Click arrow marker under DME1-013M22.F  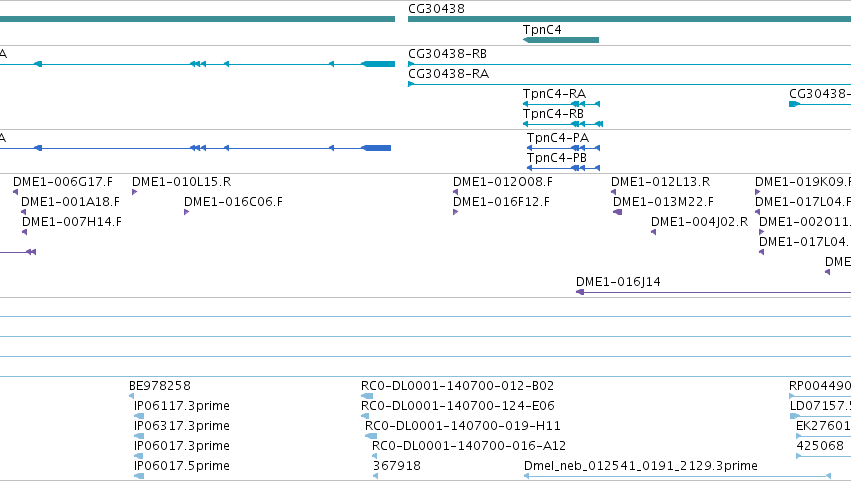pyautogui.click(x=617, y=212)
